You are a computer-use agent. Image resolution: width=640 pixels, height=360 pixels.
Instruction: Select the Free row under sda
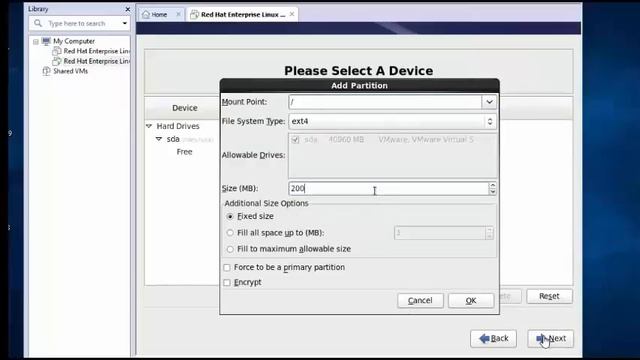[x=184, y=152]
